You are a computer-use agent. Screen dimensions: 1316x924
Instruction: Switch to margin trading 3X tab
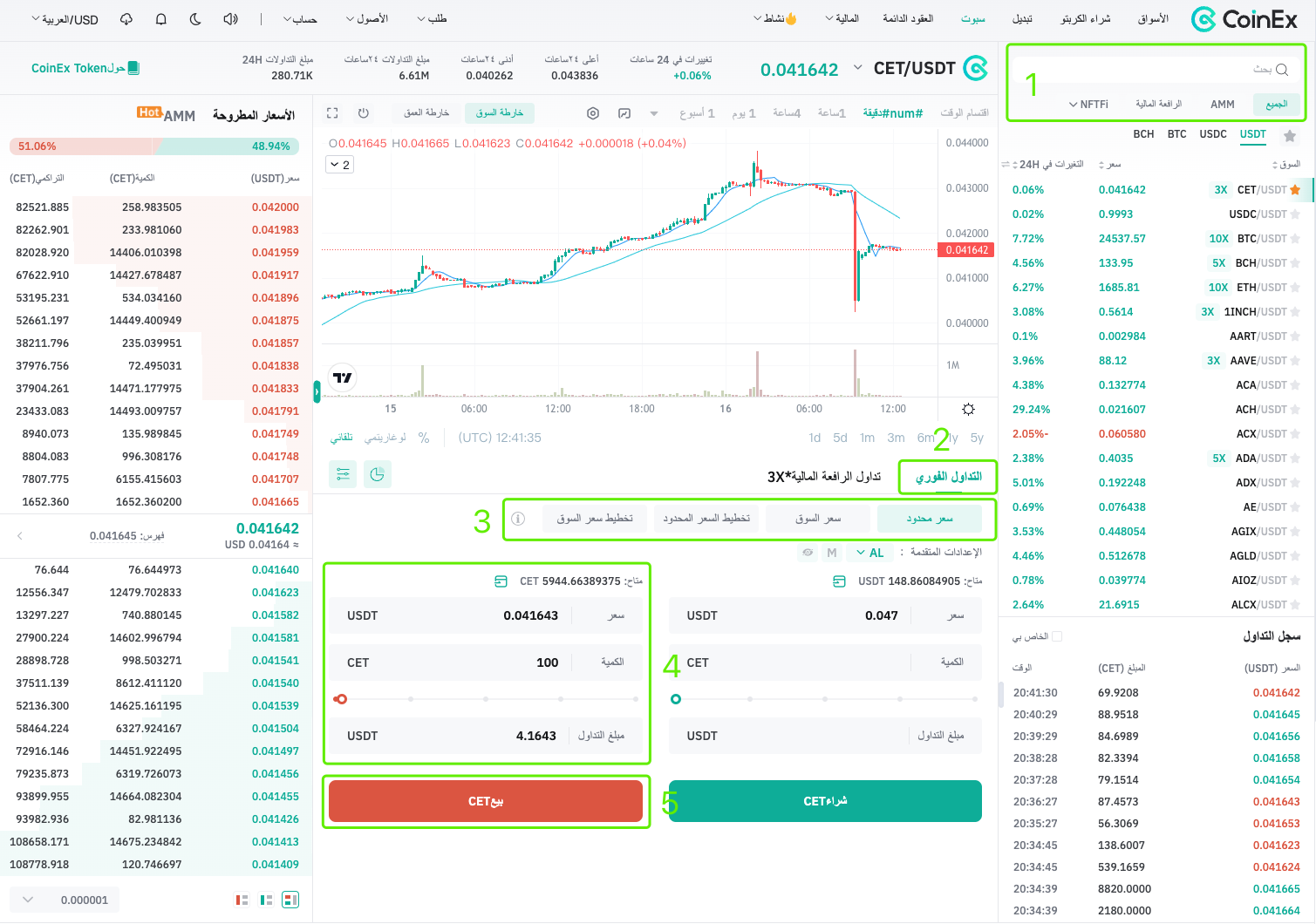(824, 477)
